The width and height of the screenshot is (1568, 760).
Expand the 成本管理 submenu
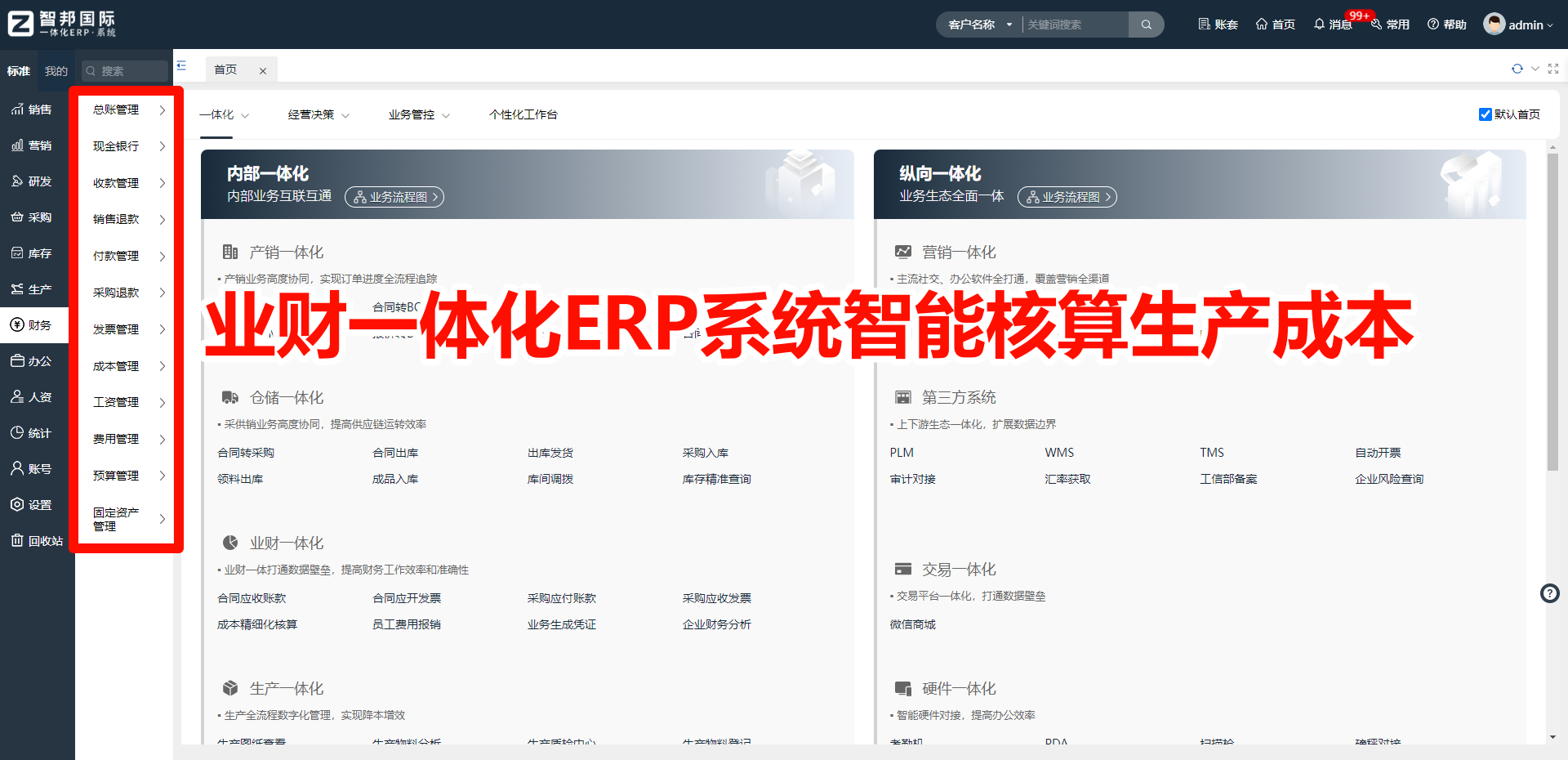127,366
